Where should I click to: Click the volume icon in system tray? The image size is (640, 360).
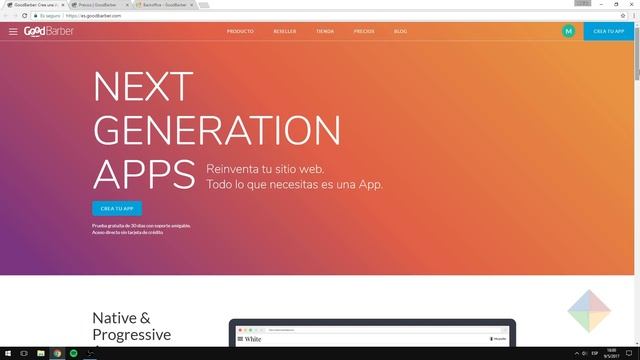pos(584,353)
